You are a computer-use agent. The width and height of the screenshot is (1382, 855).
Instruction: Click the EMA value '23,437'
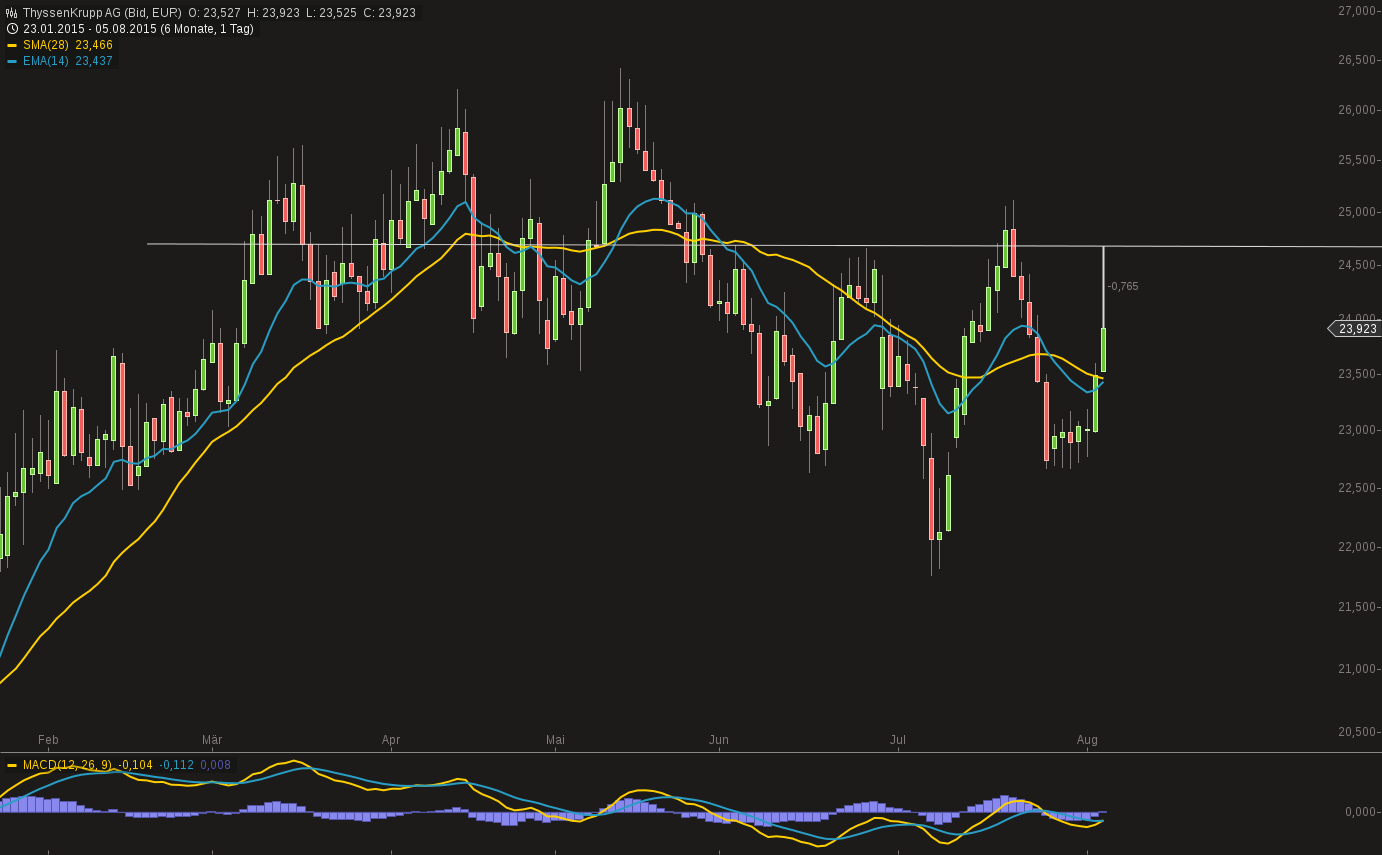tap(94, 61)
